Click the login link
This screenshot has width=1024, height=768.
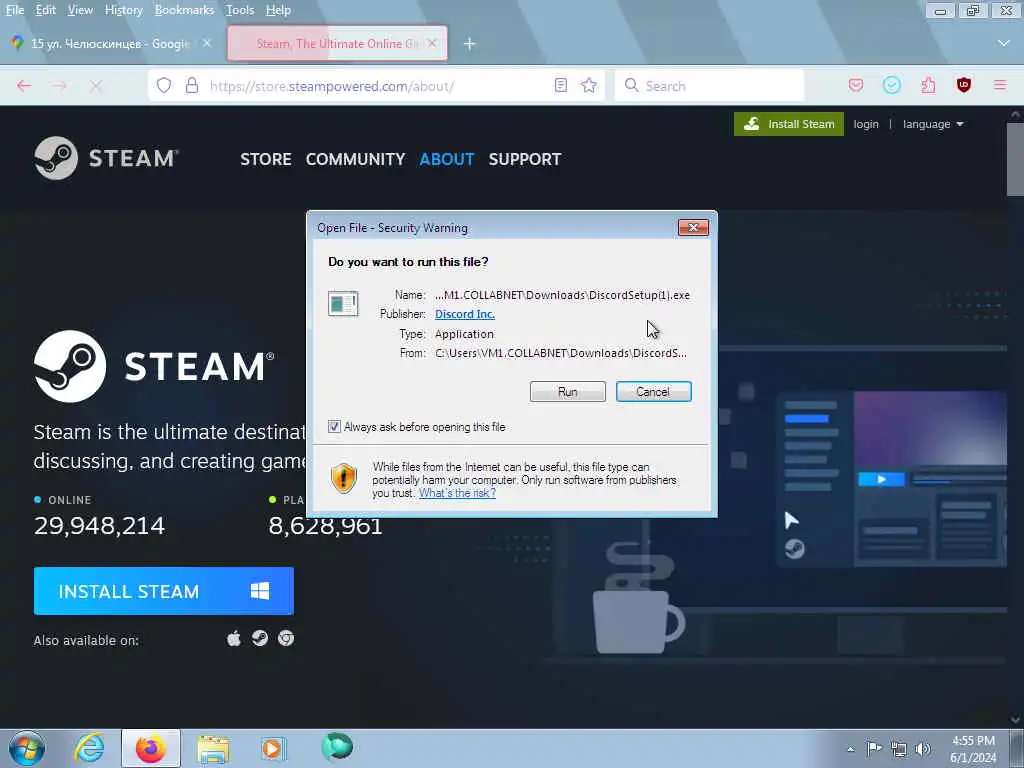click(x=866, y=124)
